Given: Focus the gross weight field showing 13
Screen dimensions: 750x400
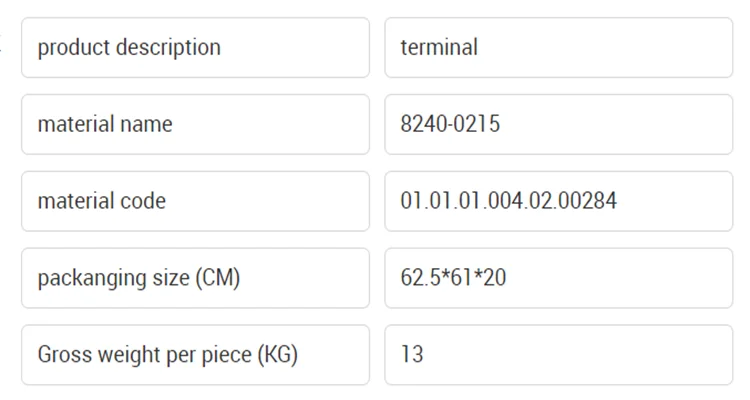Looking at the screenshot, I should coord(558,355).
